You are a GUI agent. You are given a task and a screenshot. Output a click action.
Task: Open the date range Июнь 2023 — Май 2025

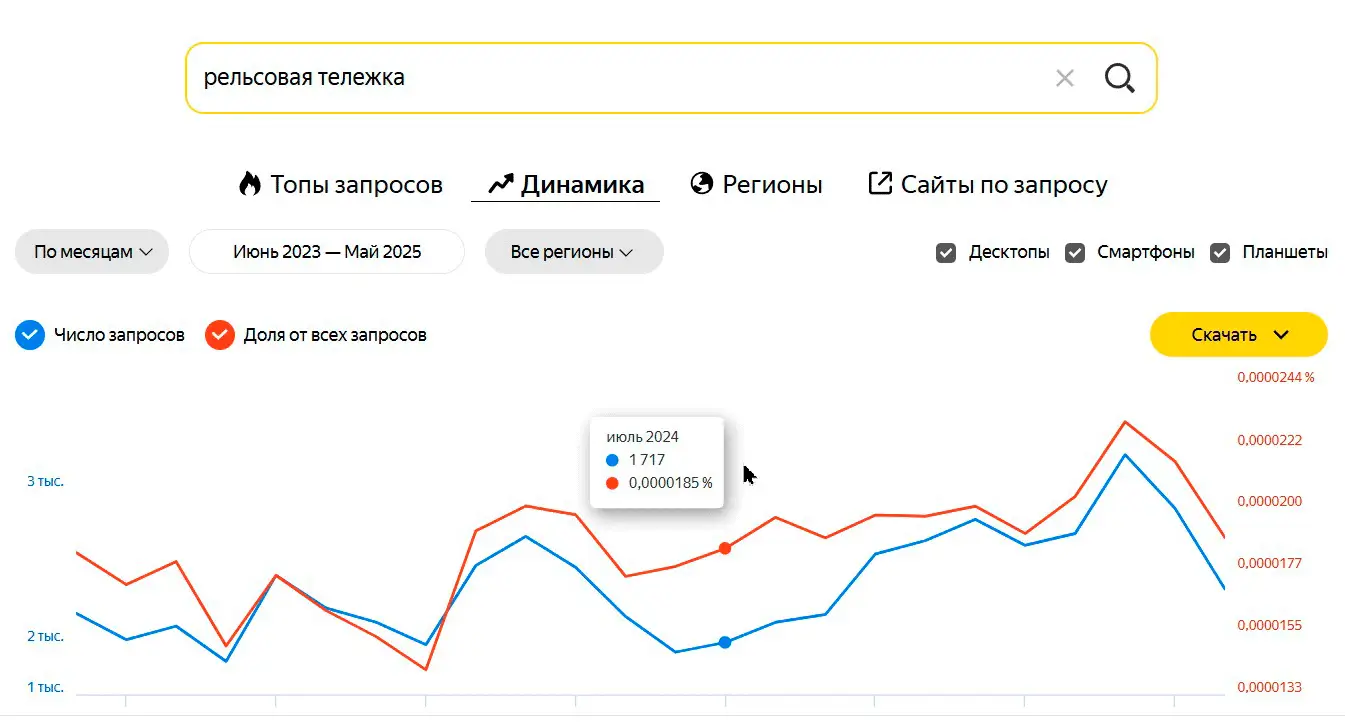coord(327,252)
